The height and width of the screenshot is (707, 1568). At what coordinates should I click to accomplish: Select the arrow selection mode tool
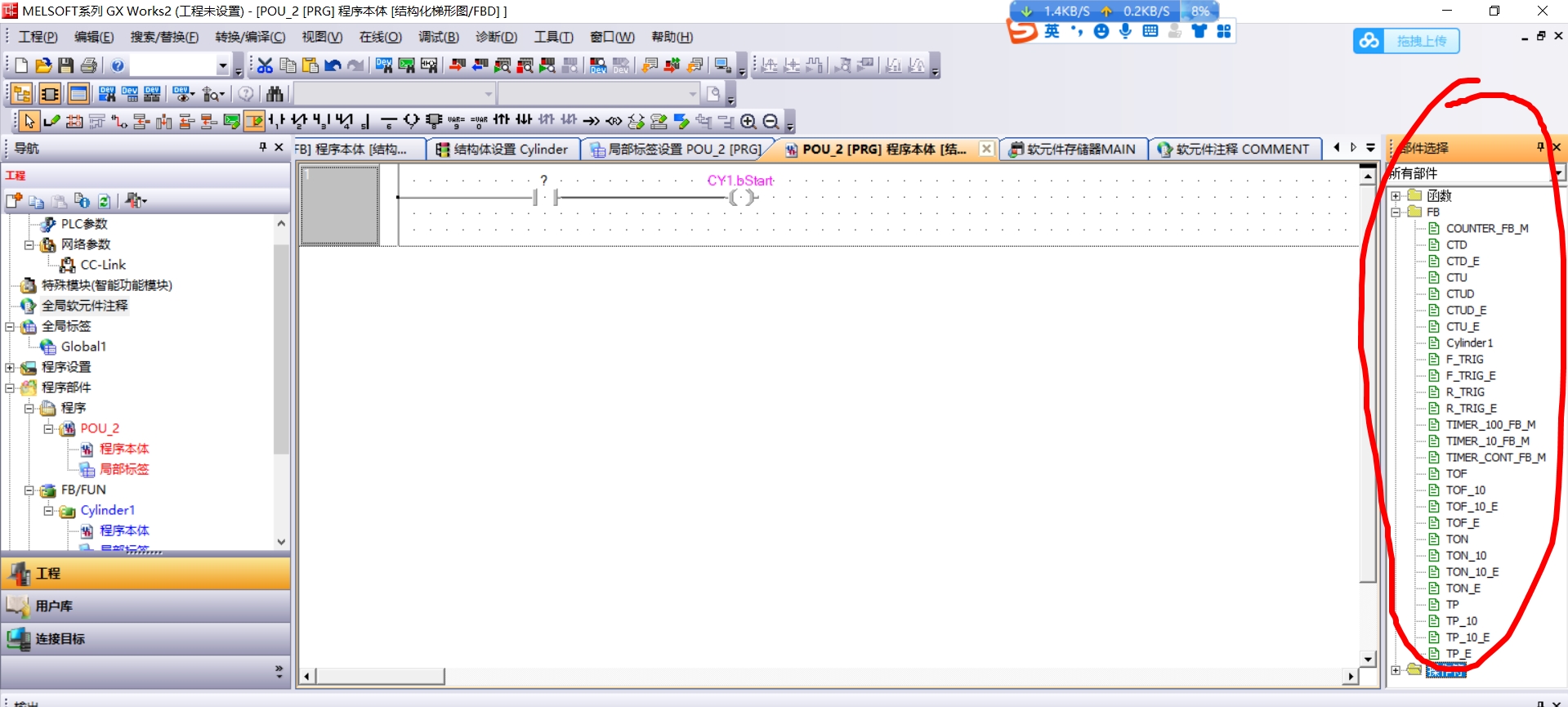29,122
